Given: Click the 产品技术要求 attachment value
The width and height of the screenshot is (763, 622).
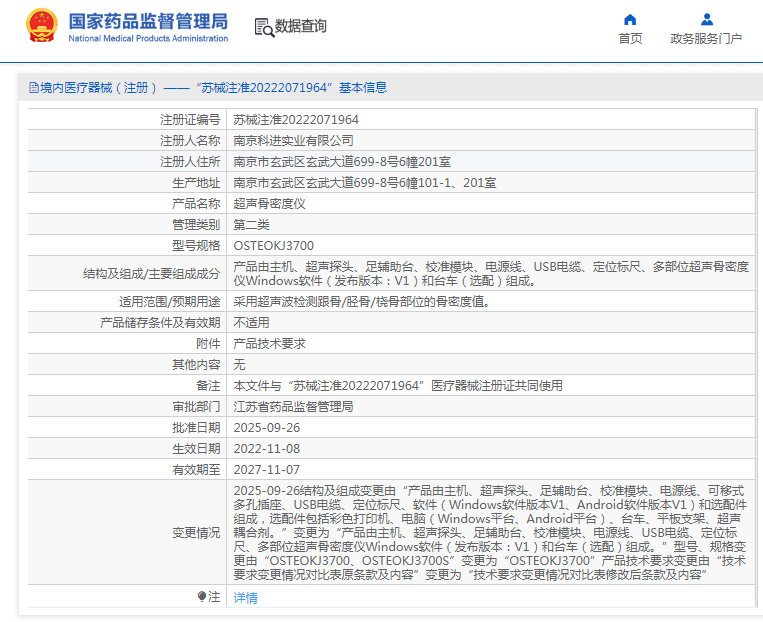Looking at the screenshot, I should point(269,344).
